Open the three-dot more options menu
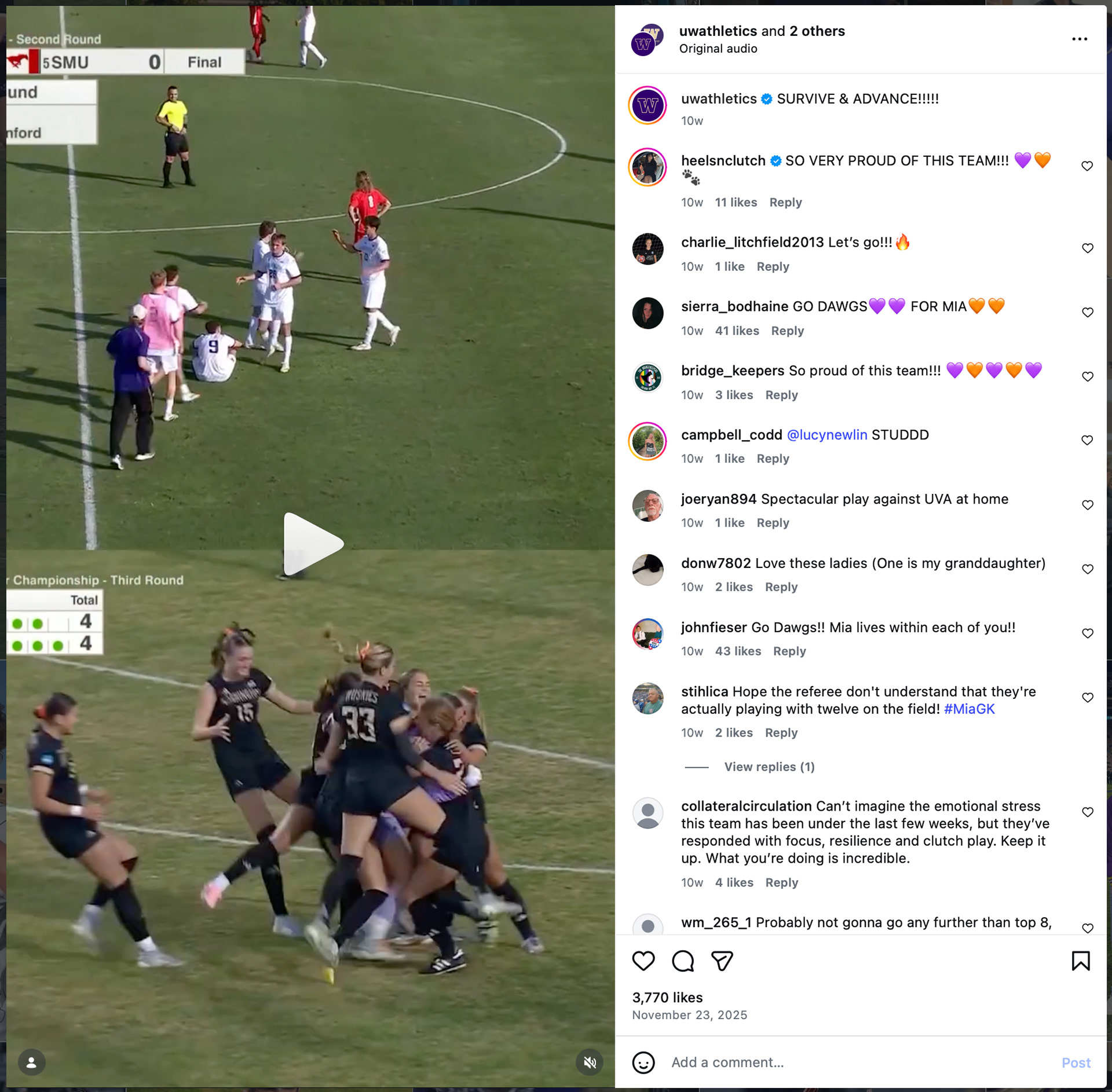The height and width of the screenshot is (1092, 1112). coord(1080,39)
